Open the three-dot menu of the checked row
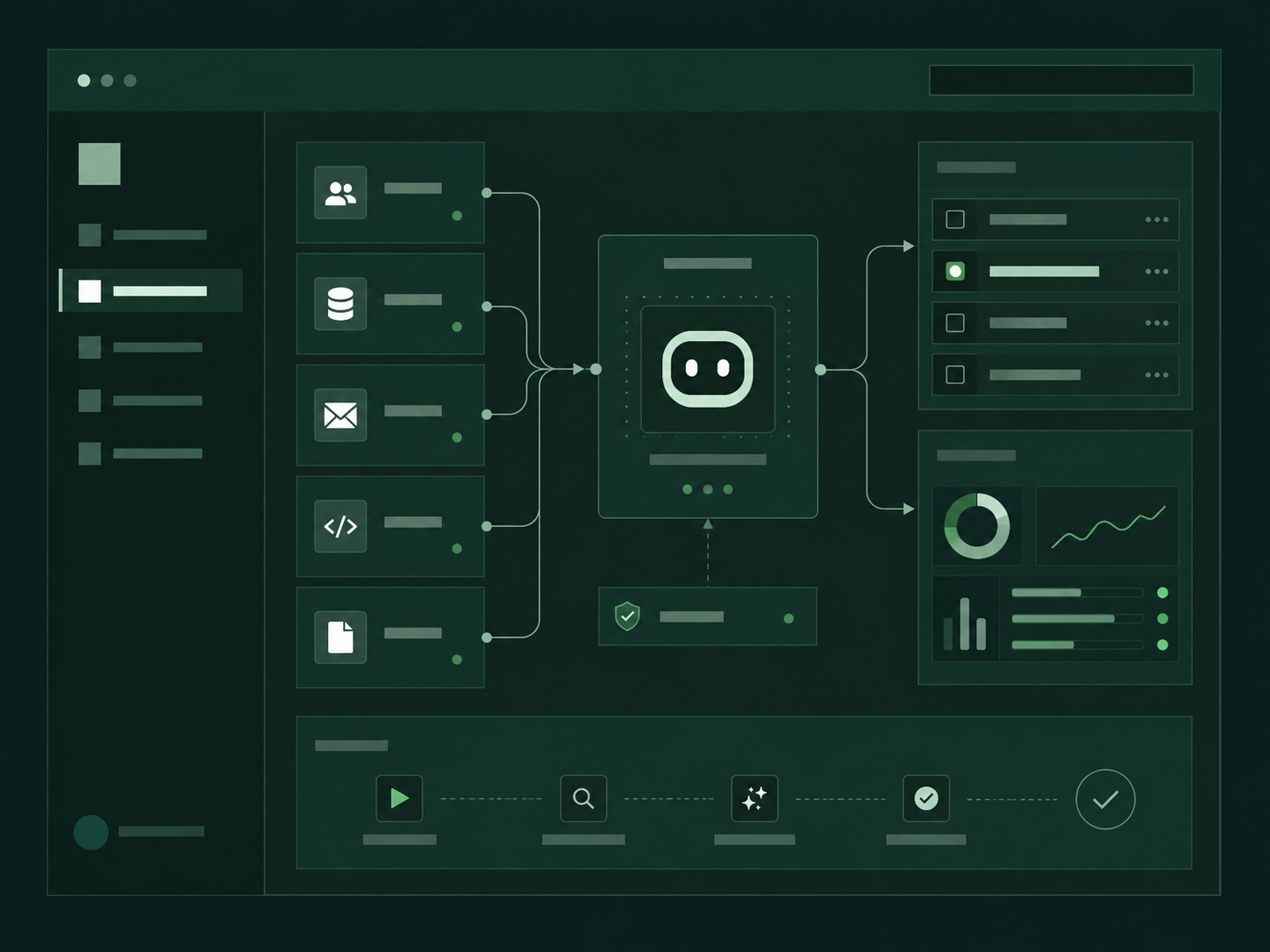This screenshot has height=952, width=1270. click(1157, 271)
